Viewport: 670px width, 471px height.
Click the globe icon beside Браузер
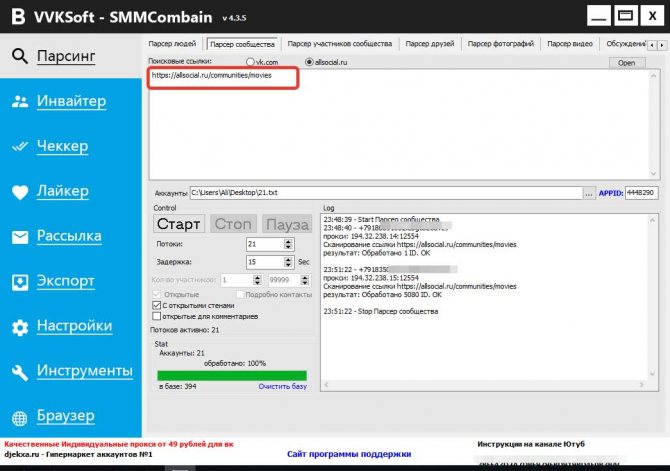point(20,418)
